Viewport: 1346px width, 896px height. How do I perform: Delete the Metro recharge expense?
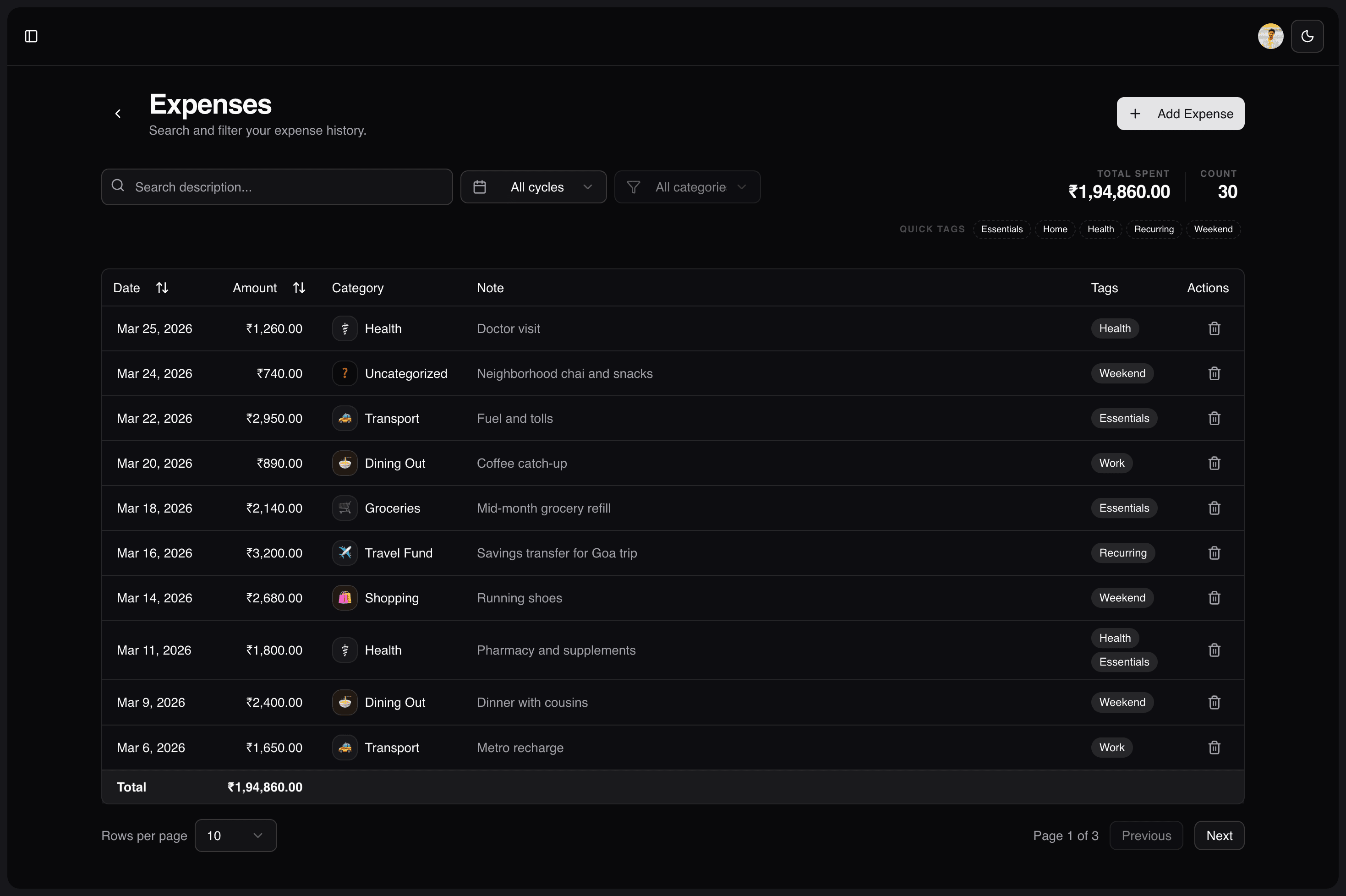[1214, 747]
